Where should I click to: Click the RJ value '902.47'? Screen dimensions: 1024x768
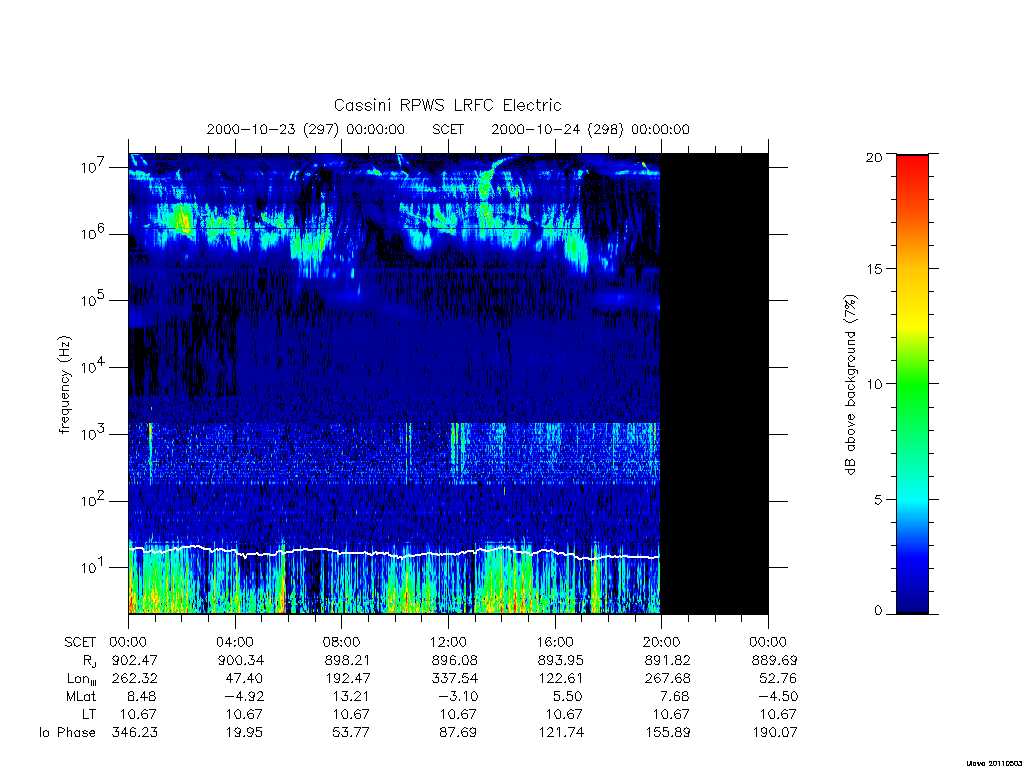135,661
